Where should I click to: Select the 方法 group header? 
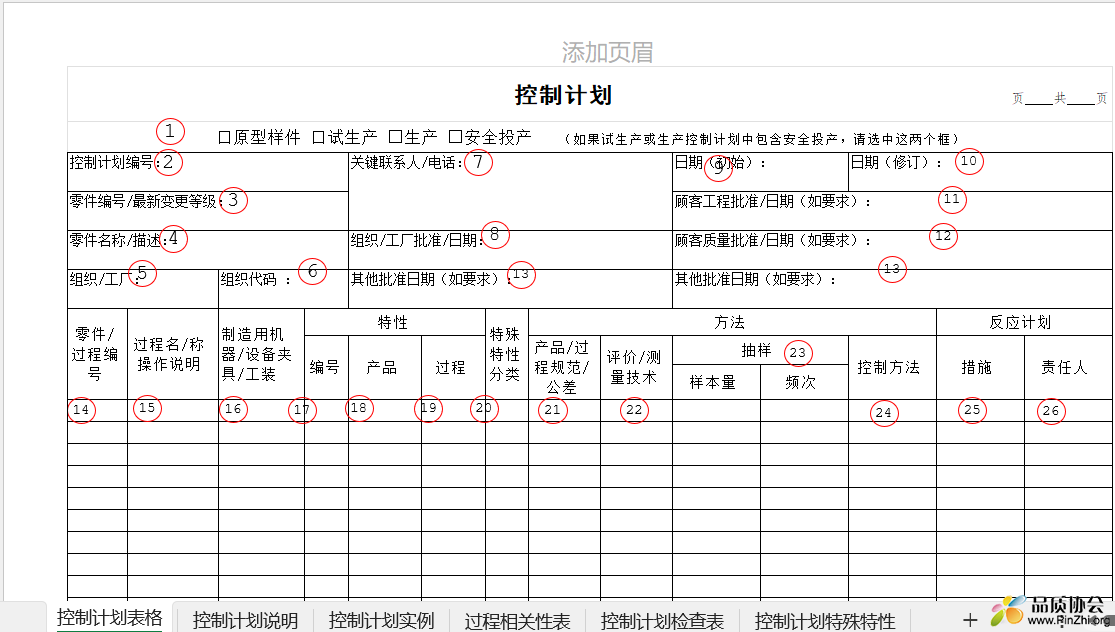732,322
